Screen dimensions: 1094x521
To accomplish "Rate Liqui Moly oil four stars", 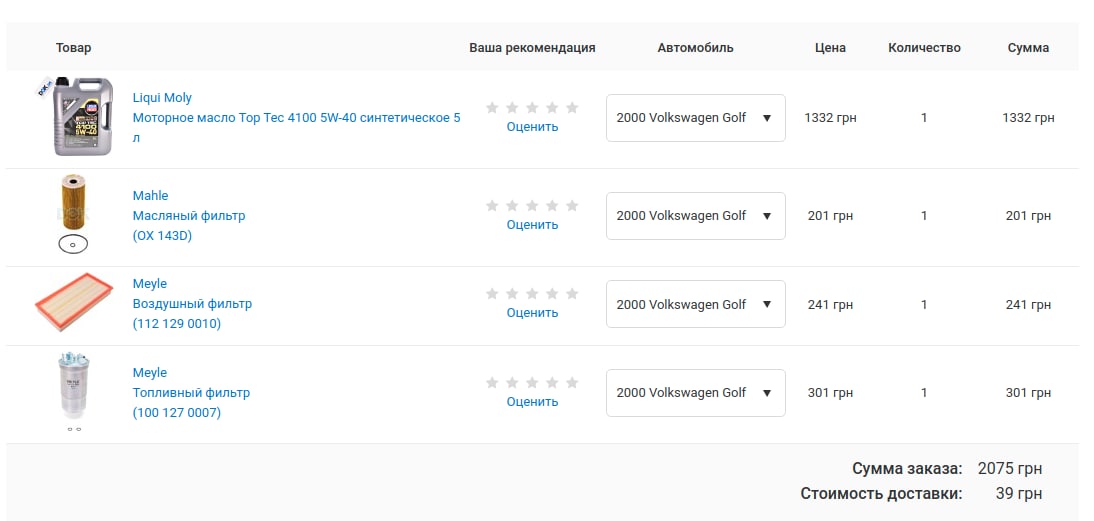I will (552, 107).
